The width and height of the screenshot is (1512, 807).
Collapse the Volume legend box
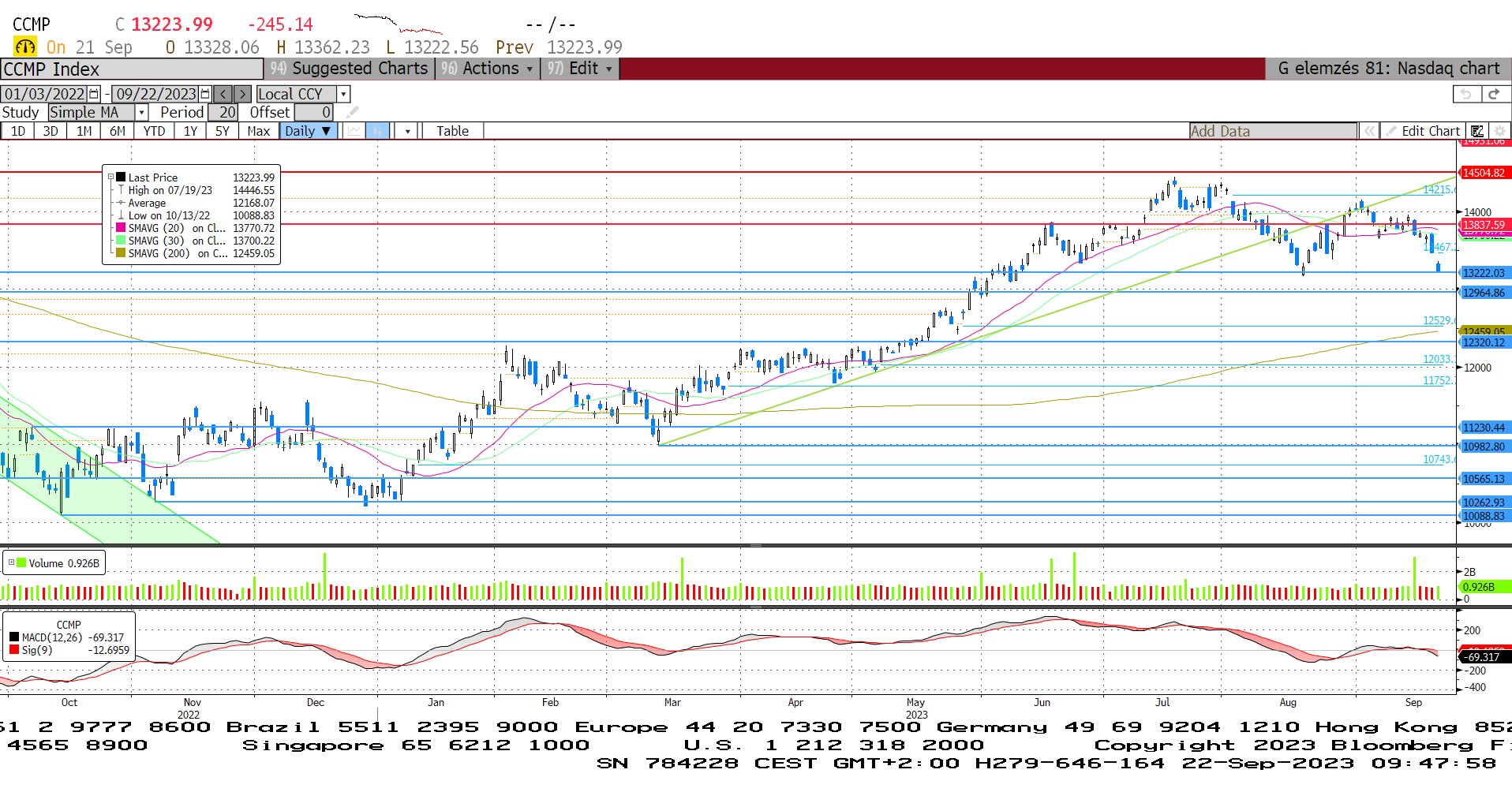11,563
